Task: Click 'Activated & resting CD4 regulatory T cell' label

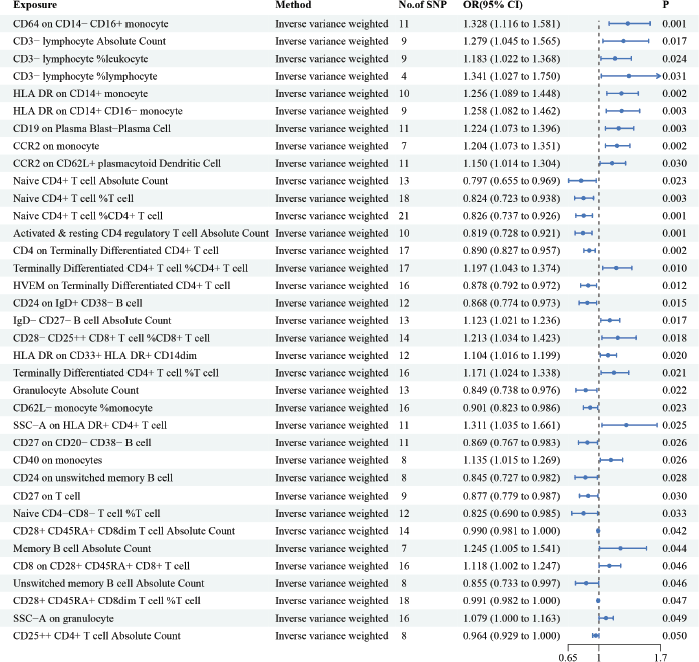Action: pos(106,233)
